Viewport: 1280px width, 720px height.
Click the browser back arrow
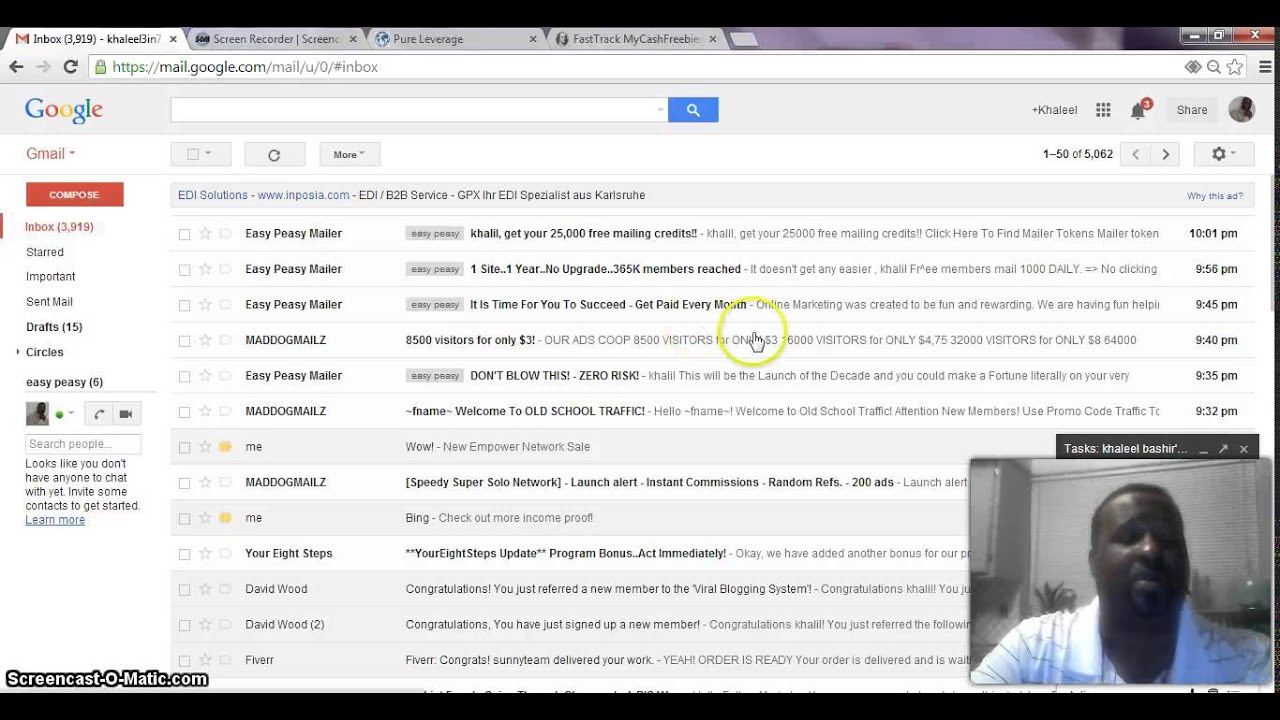pos(16,67)
